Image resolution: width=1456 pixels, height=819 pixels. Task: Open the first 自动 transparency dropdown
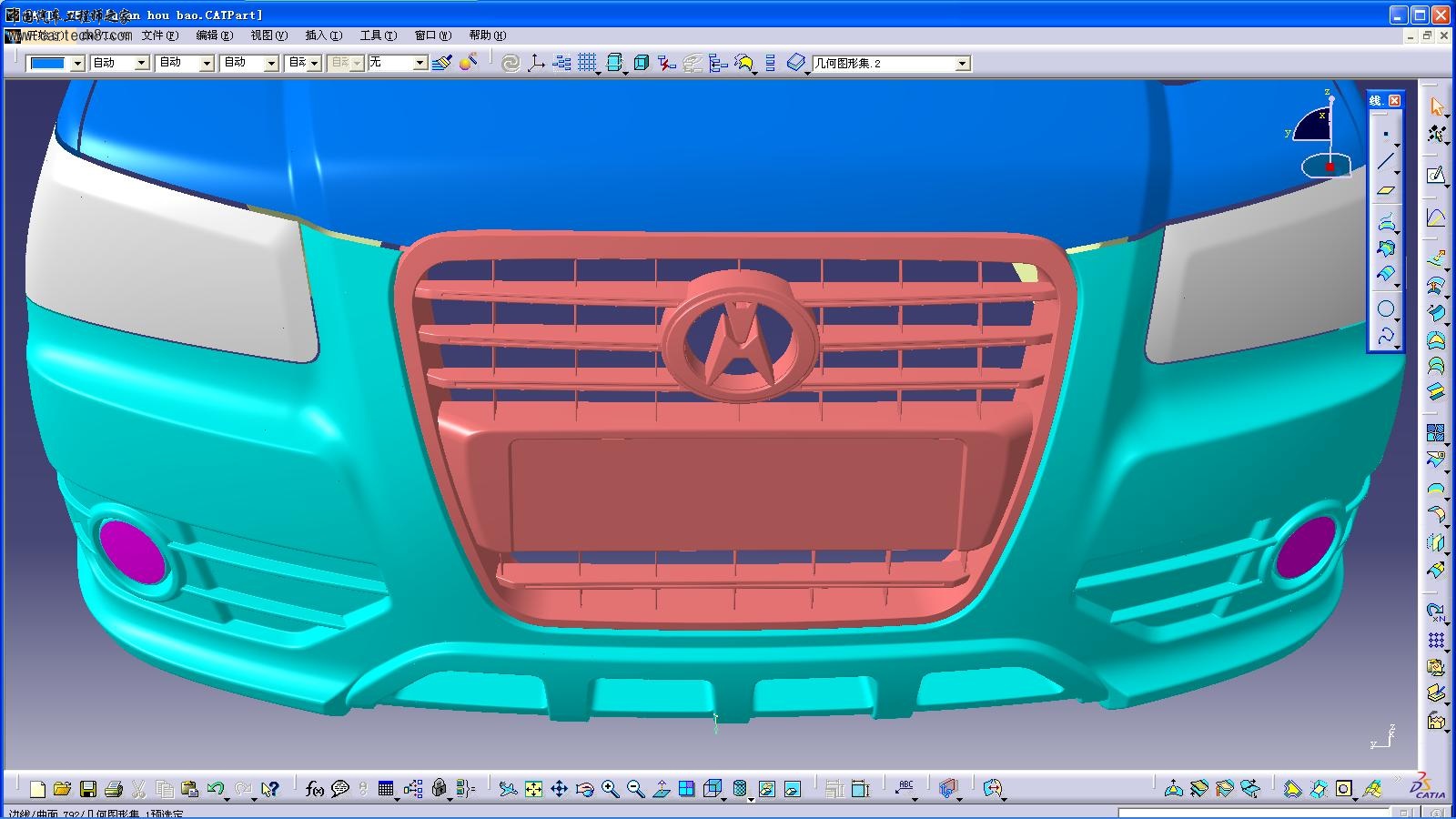[x=142, y=63]
